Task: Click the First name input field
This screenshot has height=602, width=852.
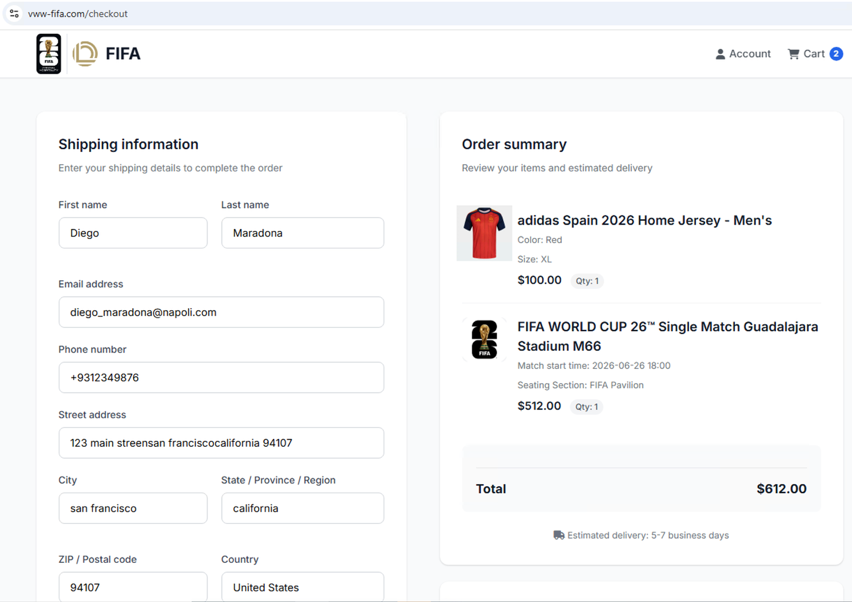Action: pos(133,233)
